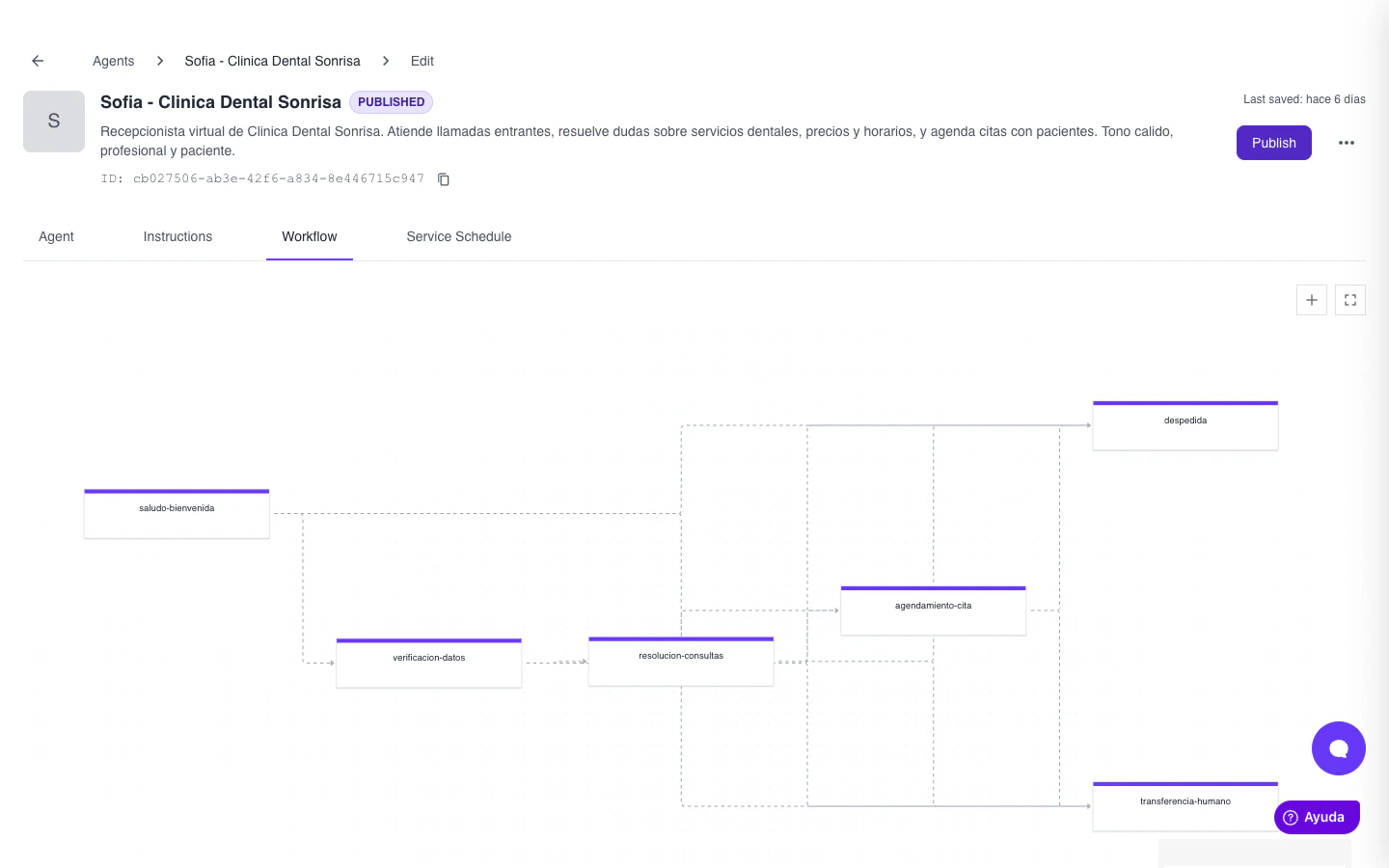Switch to the Agent tab
The height and width of the screenshot is (868, 1389).
56,236
